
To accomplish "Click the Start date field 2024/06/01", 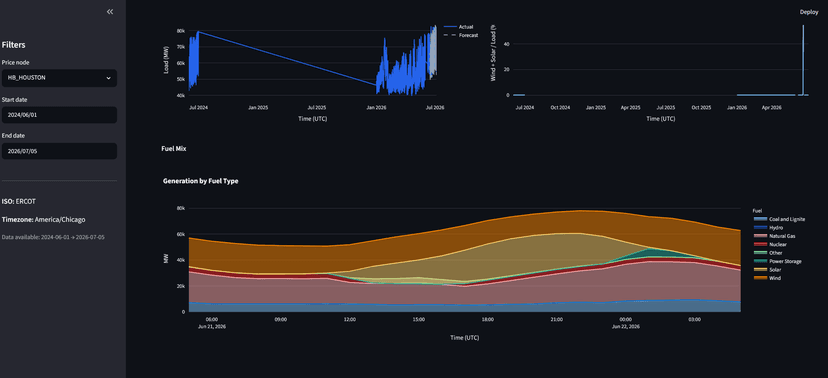I will [x=59, y=115].
